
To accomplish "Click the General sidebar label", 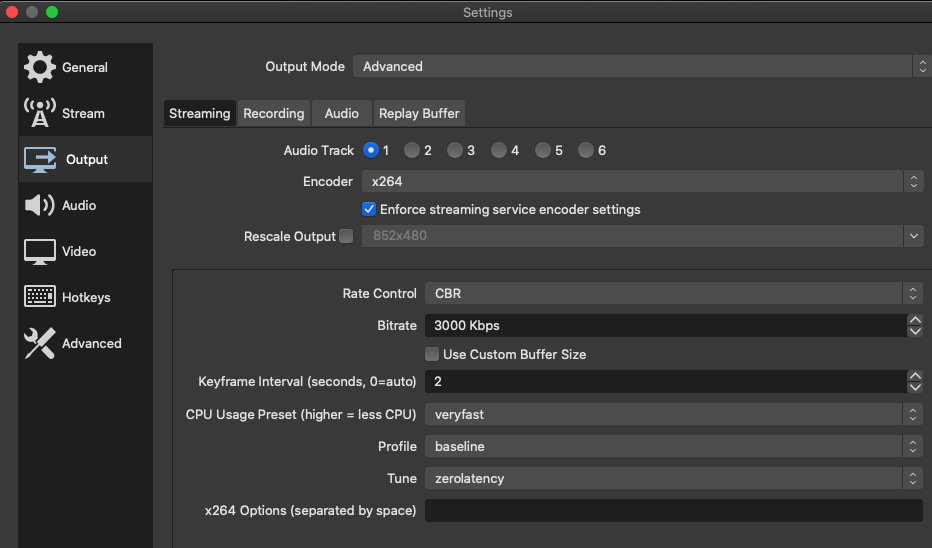I will tap(85, 67).
